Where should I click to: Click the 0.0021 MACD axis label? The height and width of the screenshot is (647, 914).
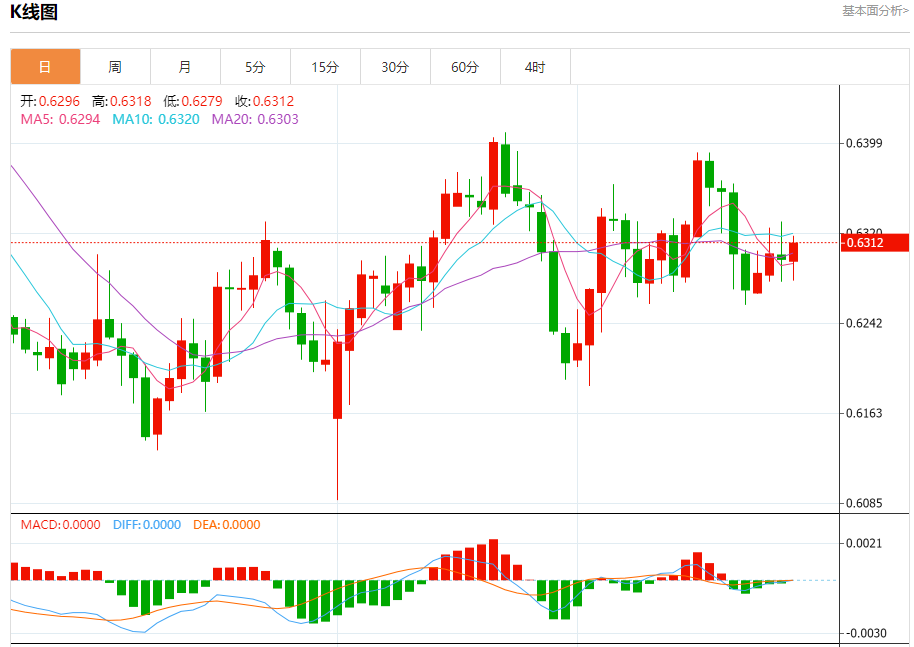point(864,543)
